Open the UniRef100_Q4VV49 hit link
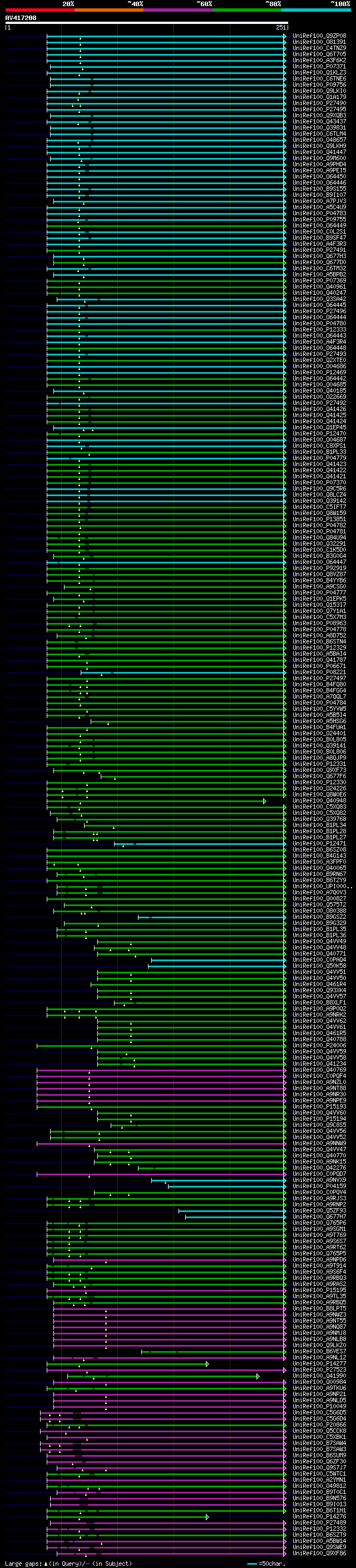The height and width of the screenshot is (1568, 356). tap(319, 942)
